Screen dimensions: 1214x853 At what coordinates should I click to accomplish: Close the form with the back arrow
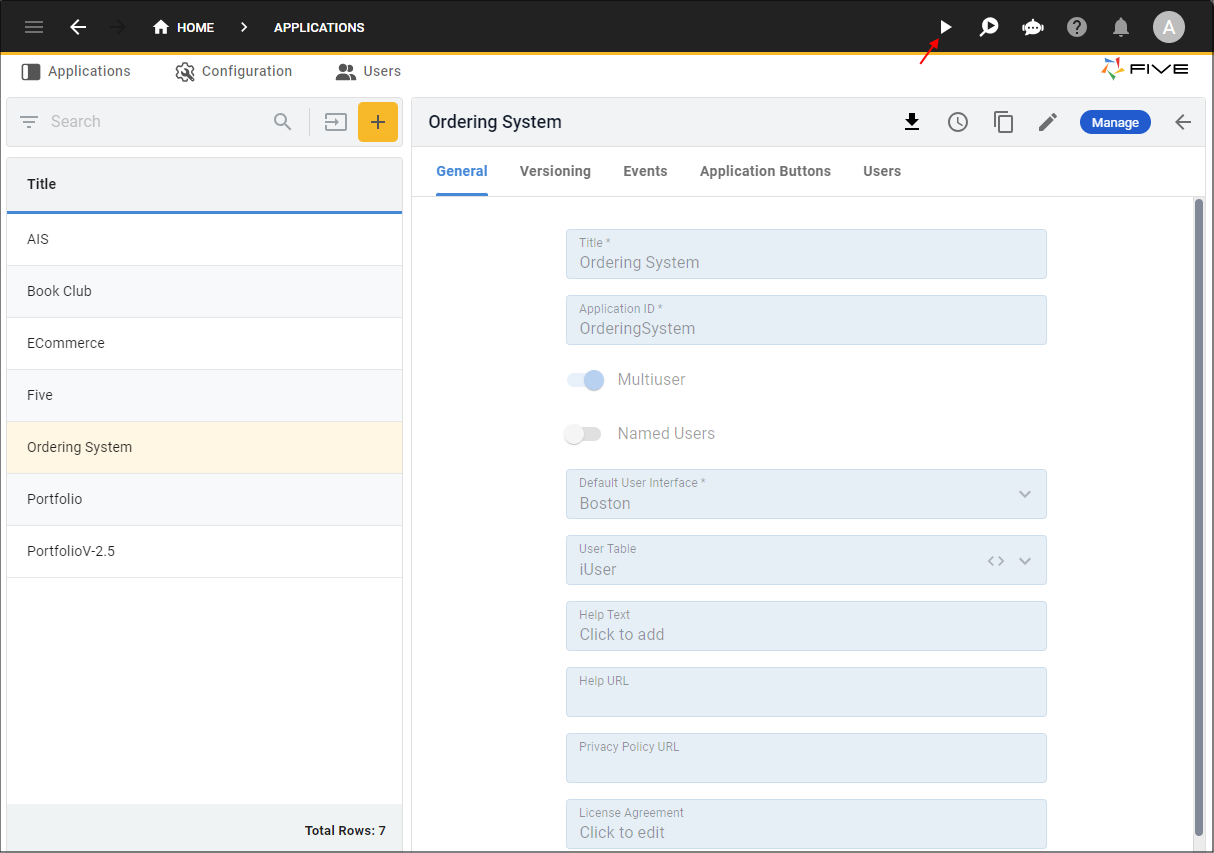[x=1183, y=122]
